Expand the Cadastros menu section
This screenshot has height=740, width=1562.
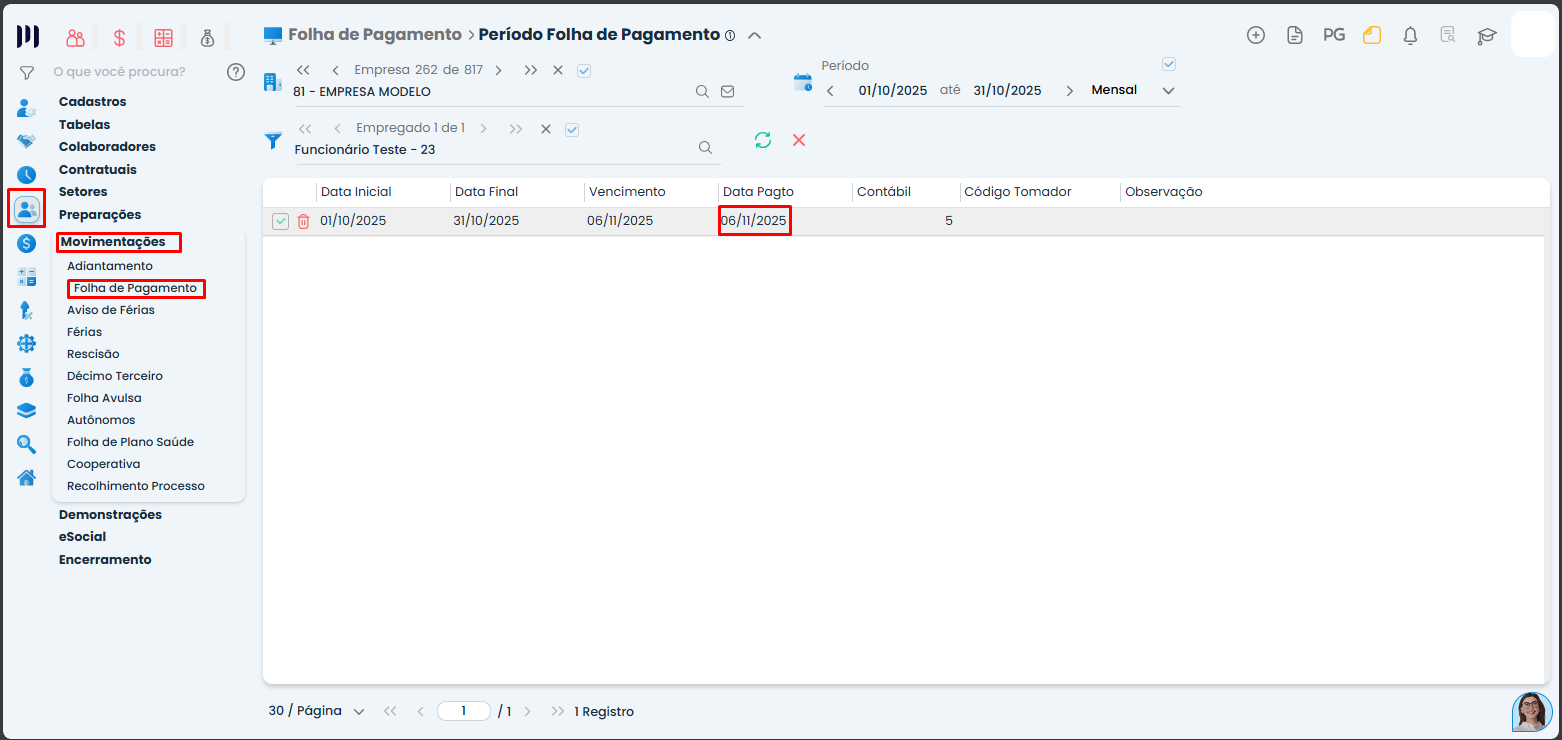tap(93, 101)
